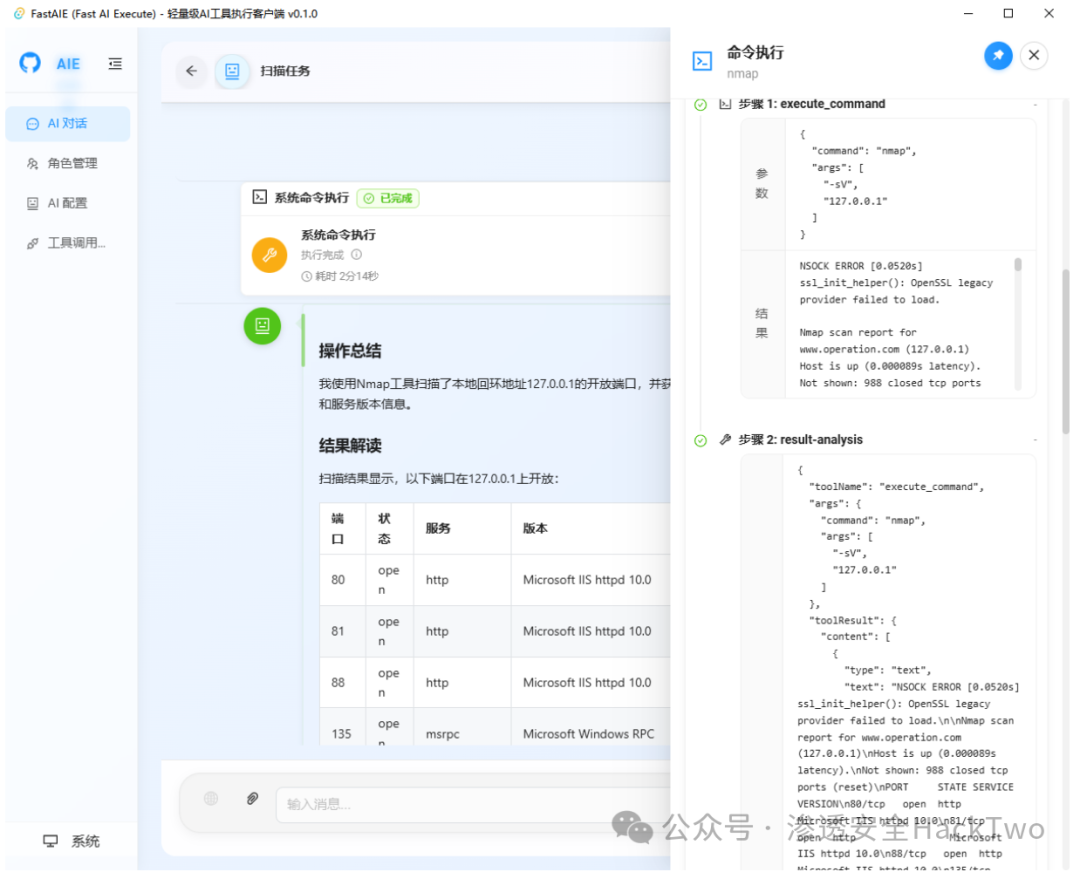The width and height of the screenshot is (1080, 872).
Task: Click the terminal icon in 命令执行 panel header
Action: (702, 61)
